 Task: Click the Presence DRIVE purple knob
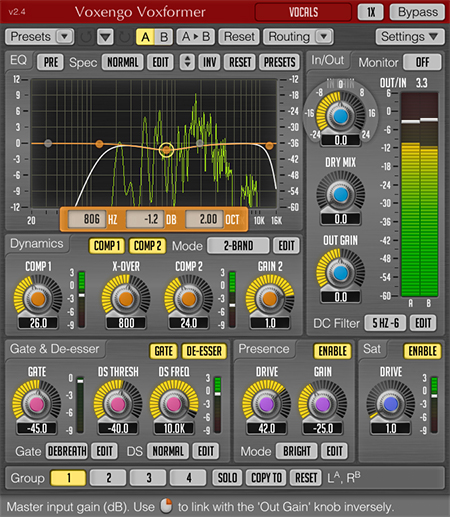tap(266, 404)
